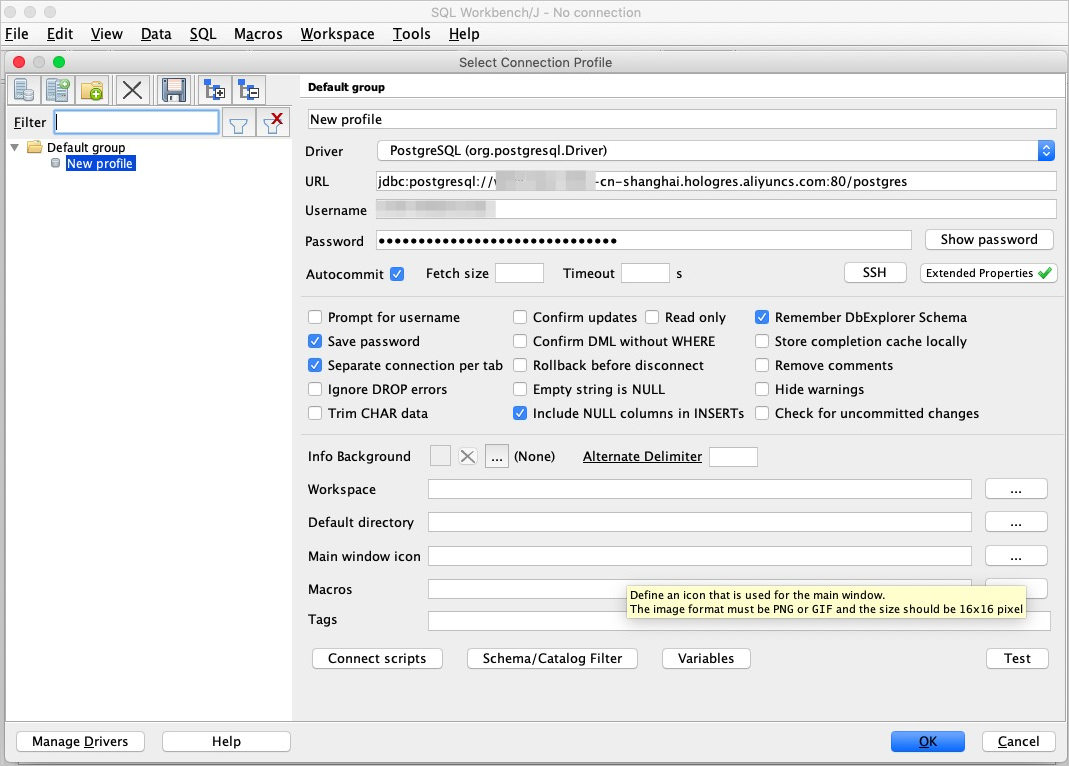Open Schema/Catalog Filter
This screenshot has height=766, width=1069.
click(552, 658)
